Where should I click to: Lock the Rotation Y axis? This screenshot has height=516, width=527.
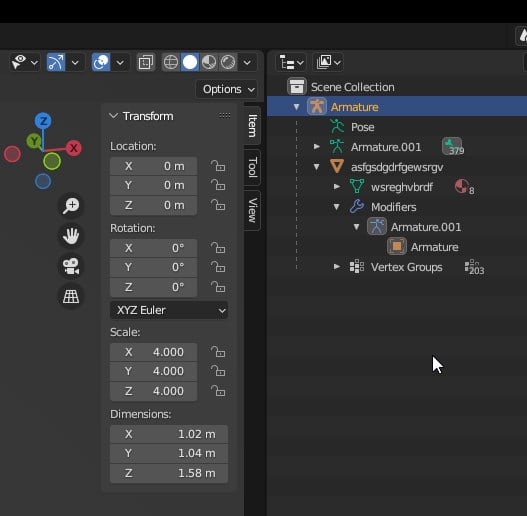tap(218, 267)
